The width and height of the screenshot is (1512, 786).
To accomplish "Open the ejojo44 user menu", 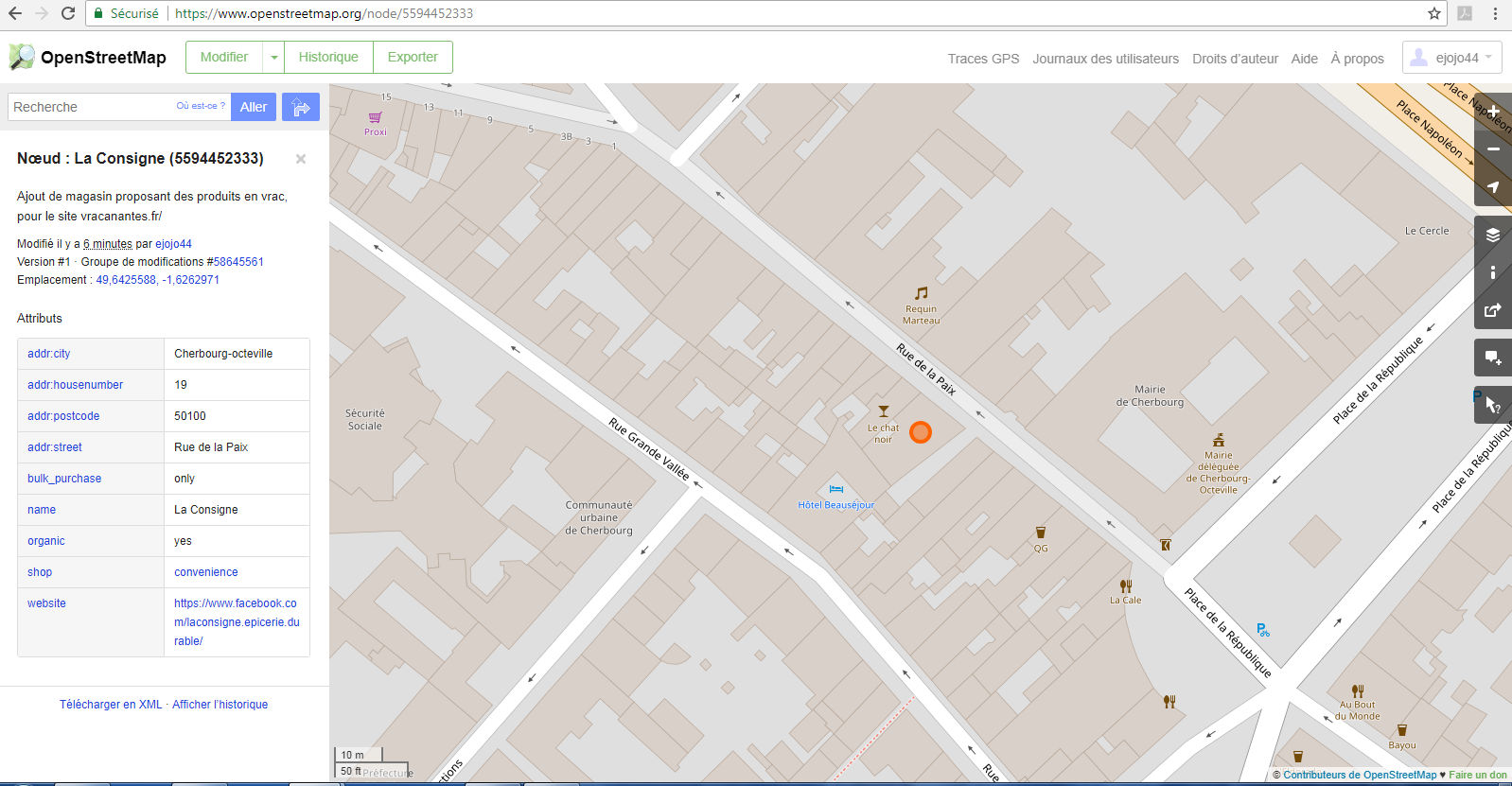I will coord(1452,58).
